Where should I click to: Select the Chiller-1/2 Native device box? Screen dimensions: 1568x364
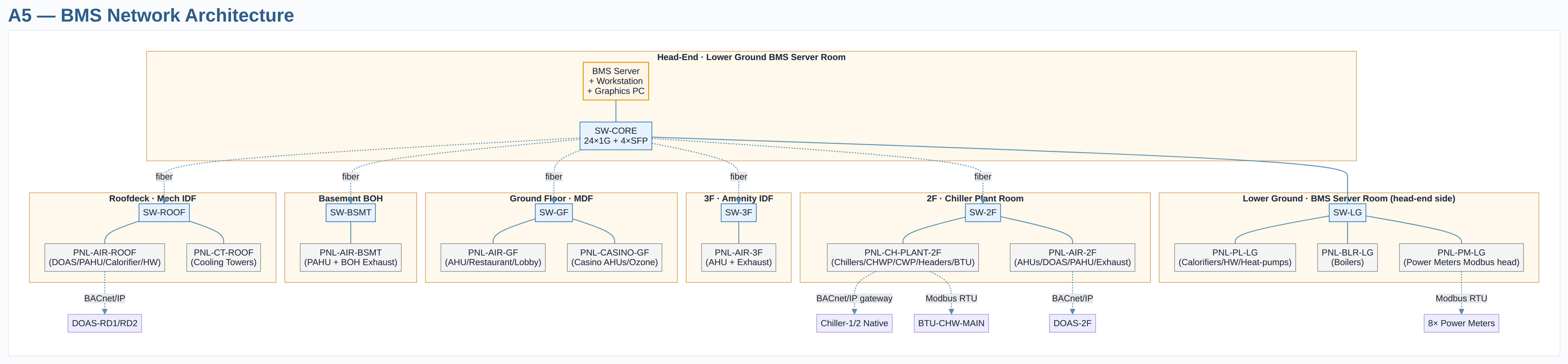pyautogui.click(x=854, y=323)
